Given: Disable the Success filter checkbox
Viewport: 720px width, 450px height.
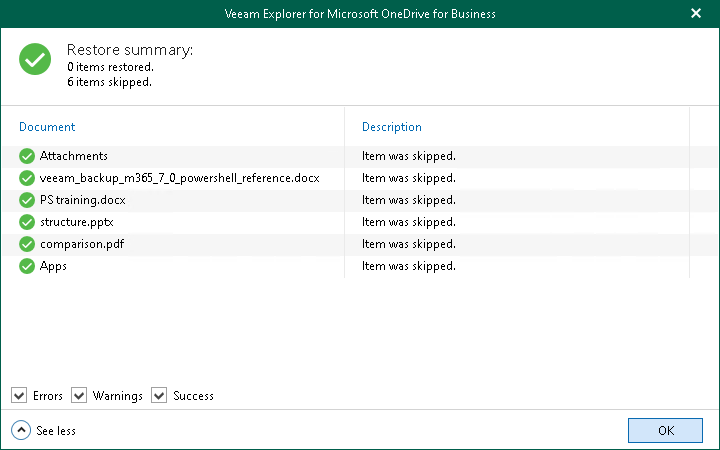Looking at the screenshot, I should coord(159,396).
